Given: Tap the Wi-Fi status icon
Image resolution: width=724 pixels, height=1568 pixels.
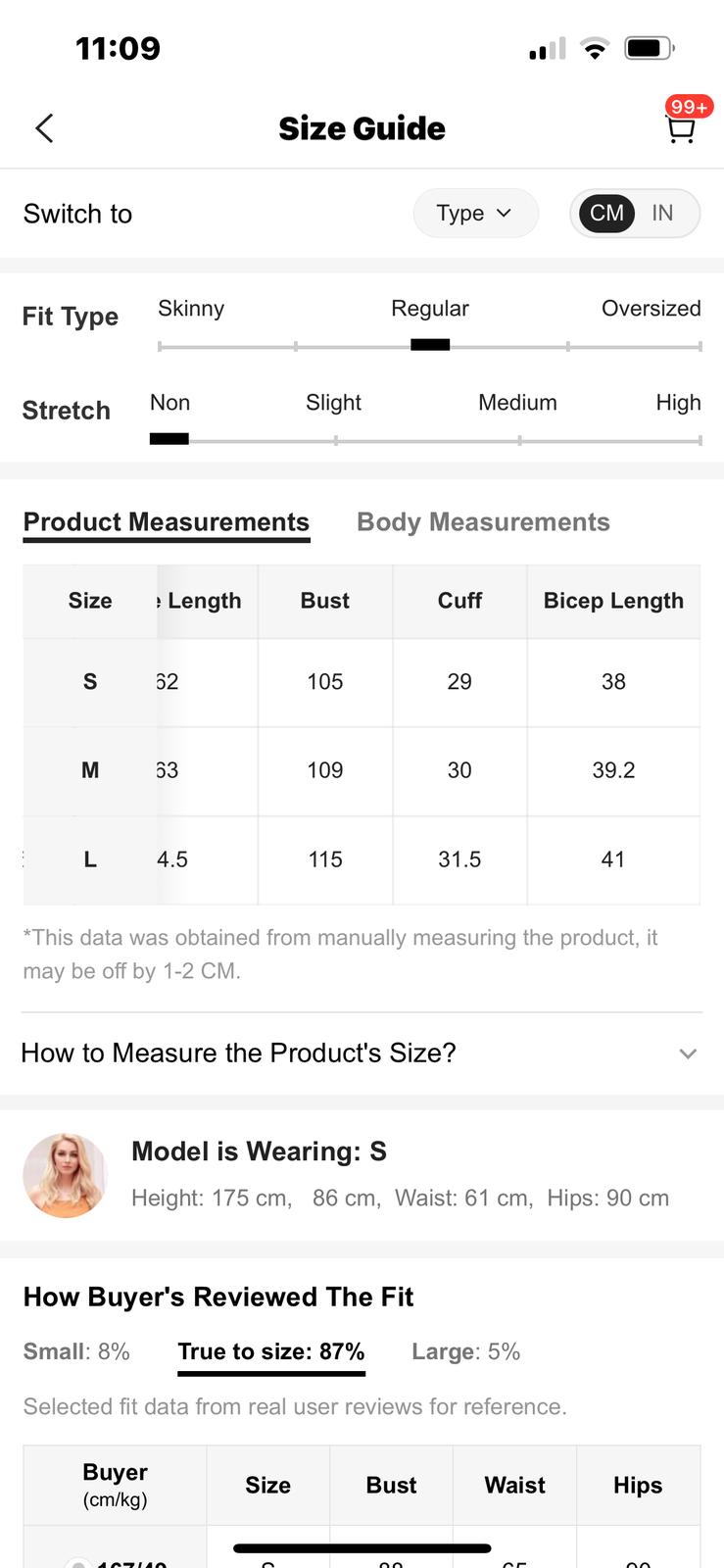Looking at the screenshot, I should 594,48.
